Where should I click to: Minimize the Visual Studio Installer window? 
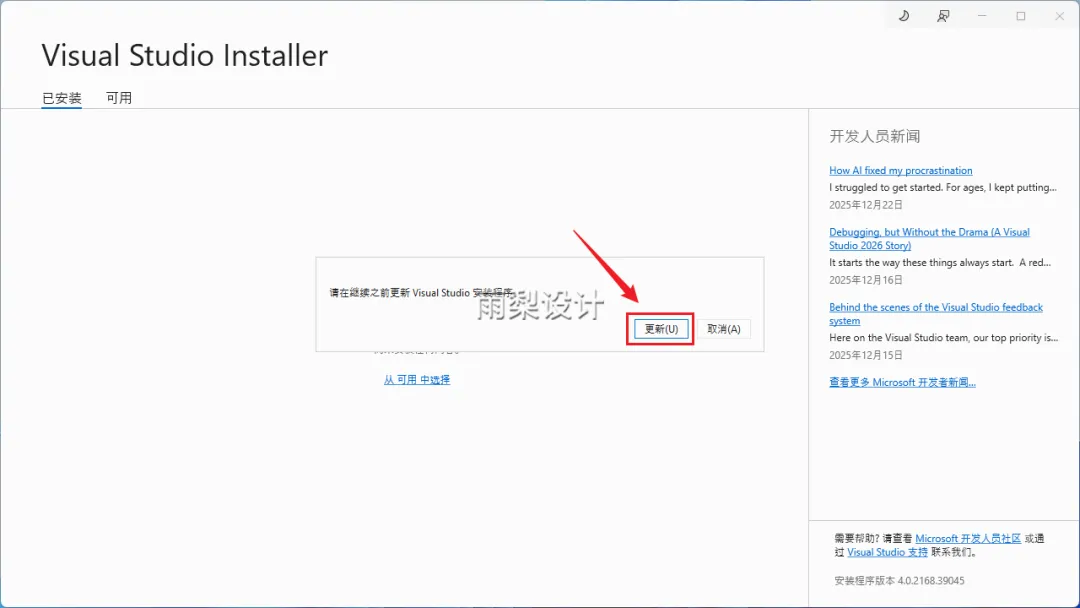click(x=982, y=16)
